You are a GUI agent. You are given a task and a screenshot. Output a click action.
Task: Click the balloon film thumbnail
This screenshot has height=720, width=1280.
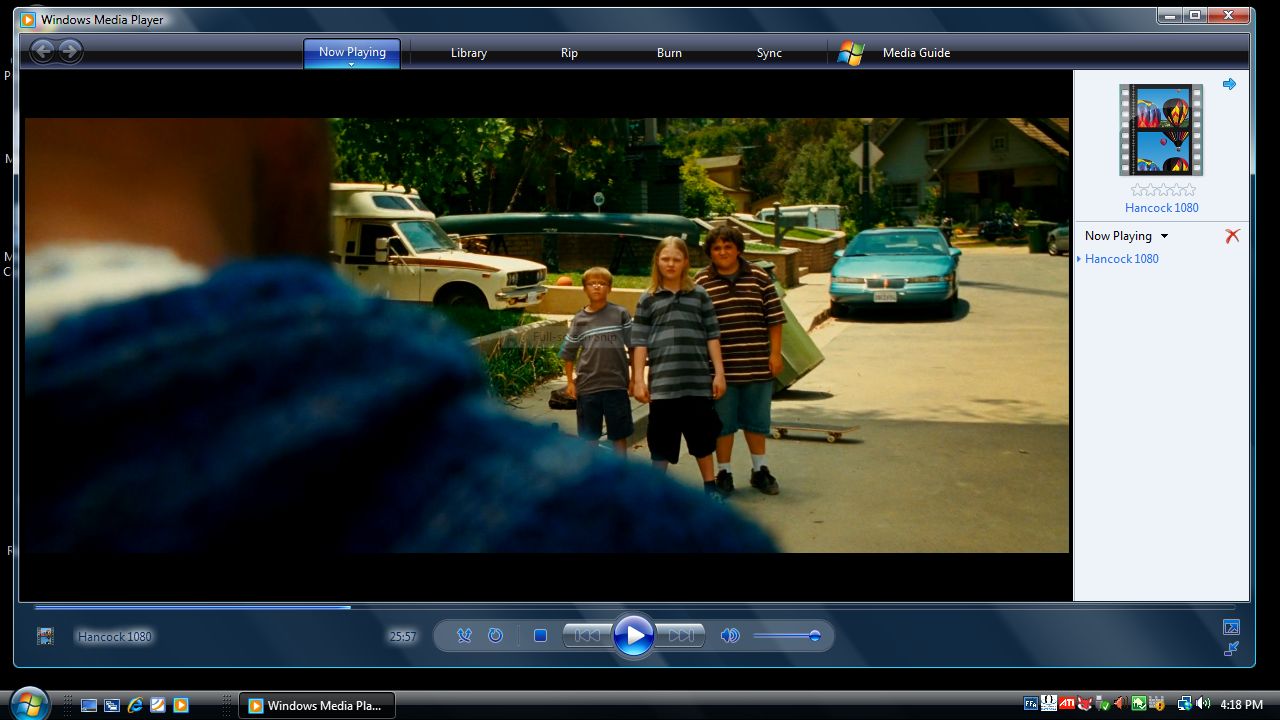1161,130
